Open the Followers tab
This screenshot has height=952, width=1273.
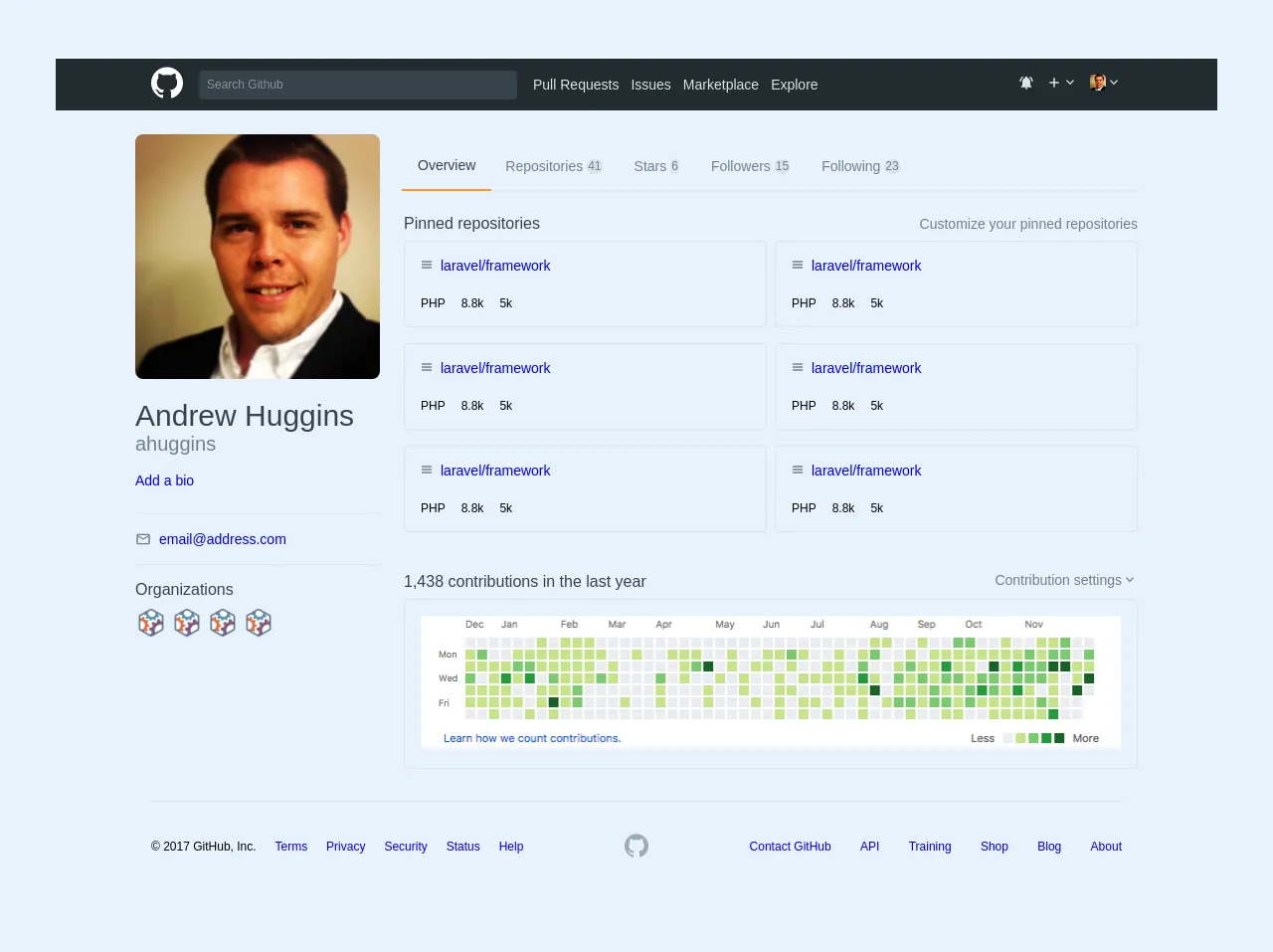tap(750, 166)
